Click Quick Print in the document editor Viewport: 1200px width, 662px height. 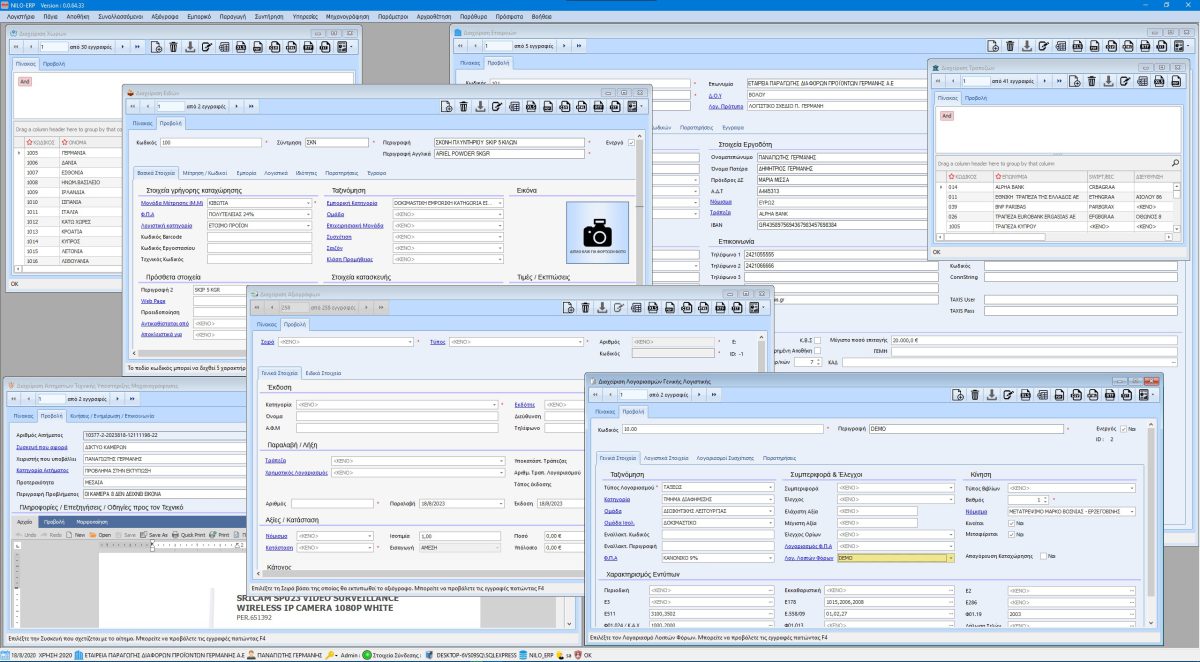coord(189,535)
